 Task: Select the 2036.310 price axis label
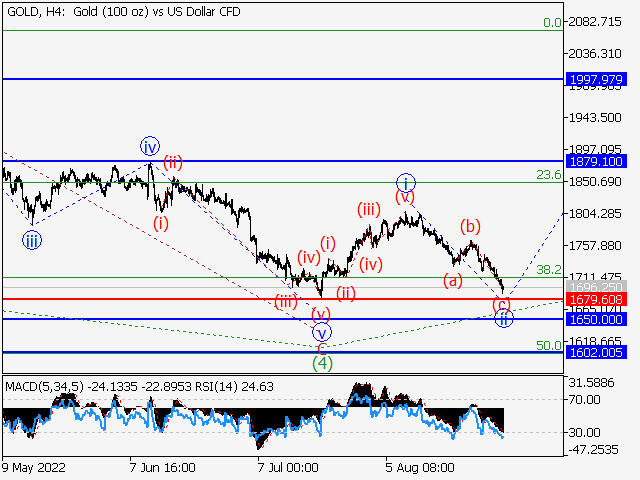(x=595, y=53)
